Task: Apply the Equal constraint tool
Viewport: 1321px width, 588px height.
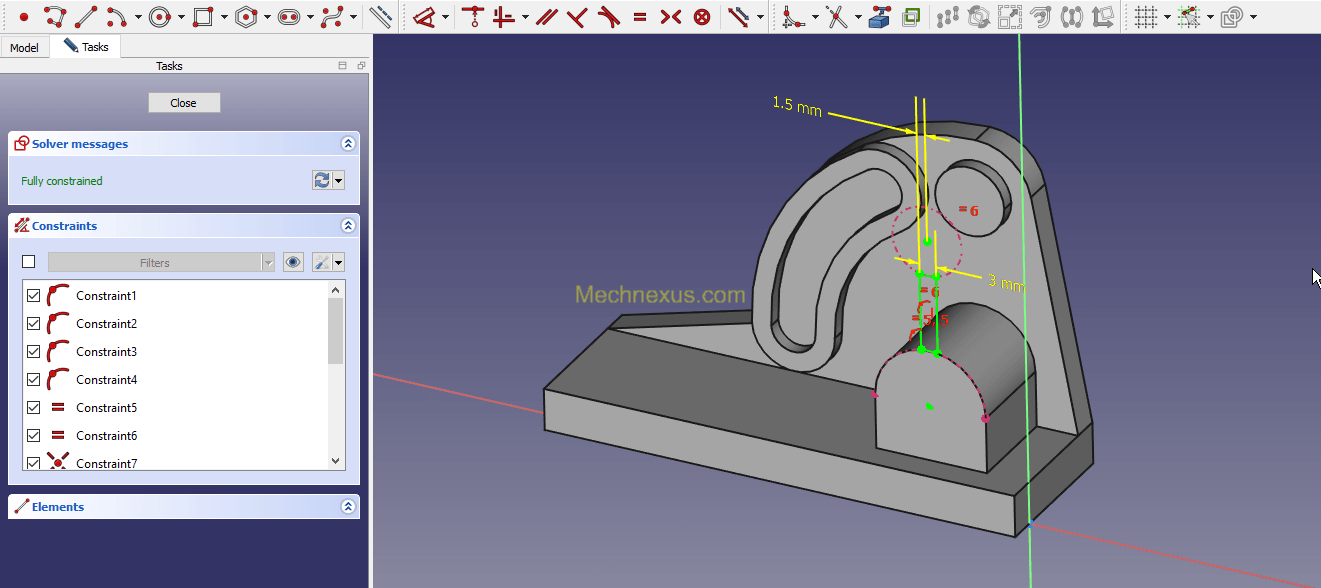Action: pyautogui.click(x=640, y=17)
